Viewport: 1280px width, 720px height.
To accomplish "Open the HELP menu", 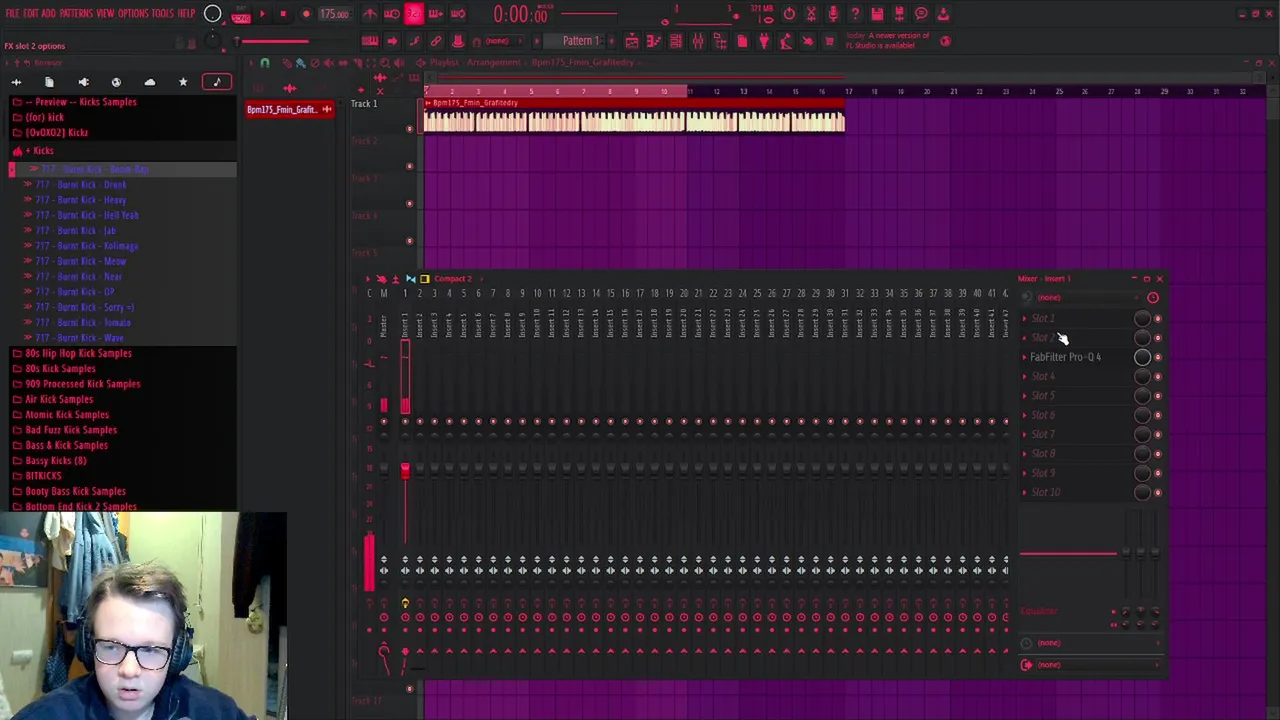I will point(187,13).
